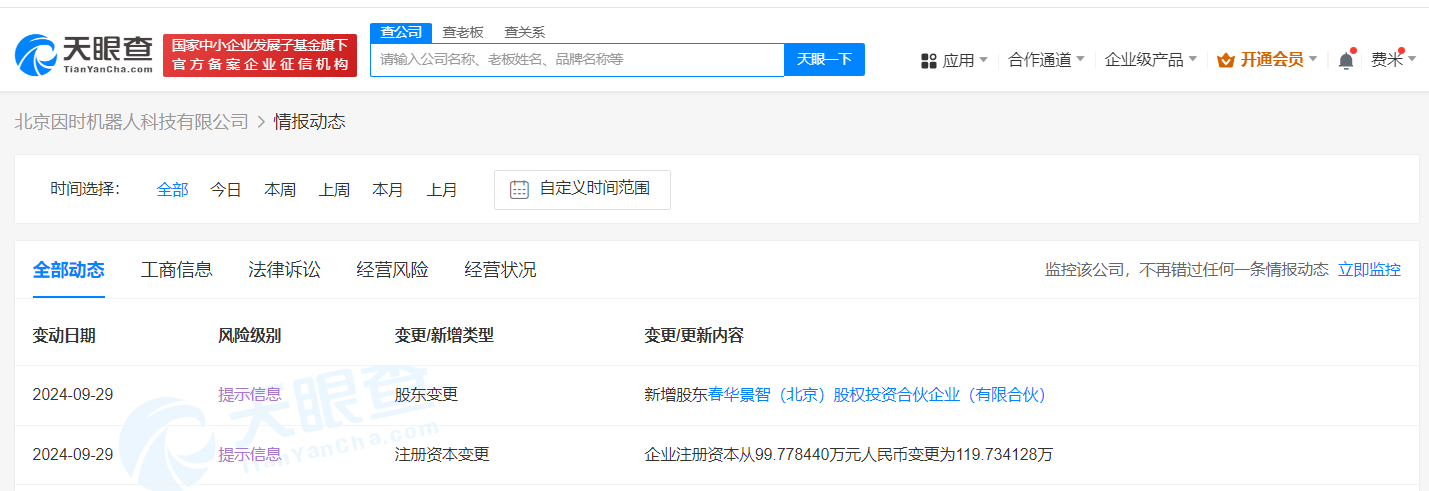This screenshot has height=491, width=1429.
Task: Click the calendar icon for custom range
Action: coord(519,189)
